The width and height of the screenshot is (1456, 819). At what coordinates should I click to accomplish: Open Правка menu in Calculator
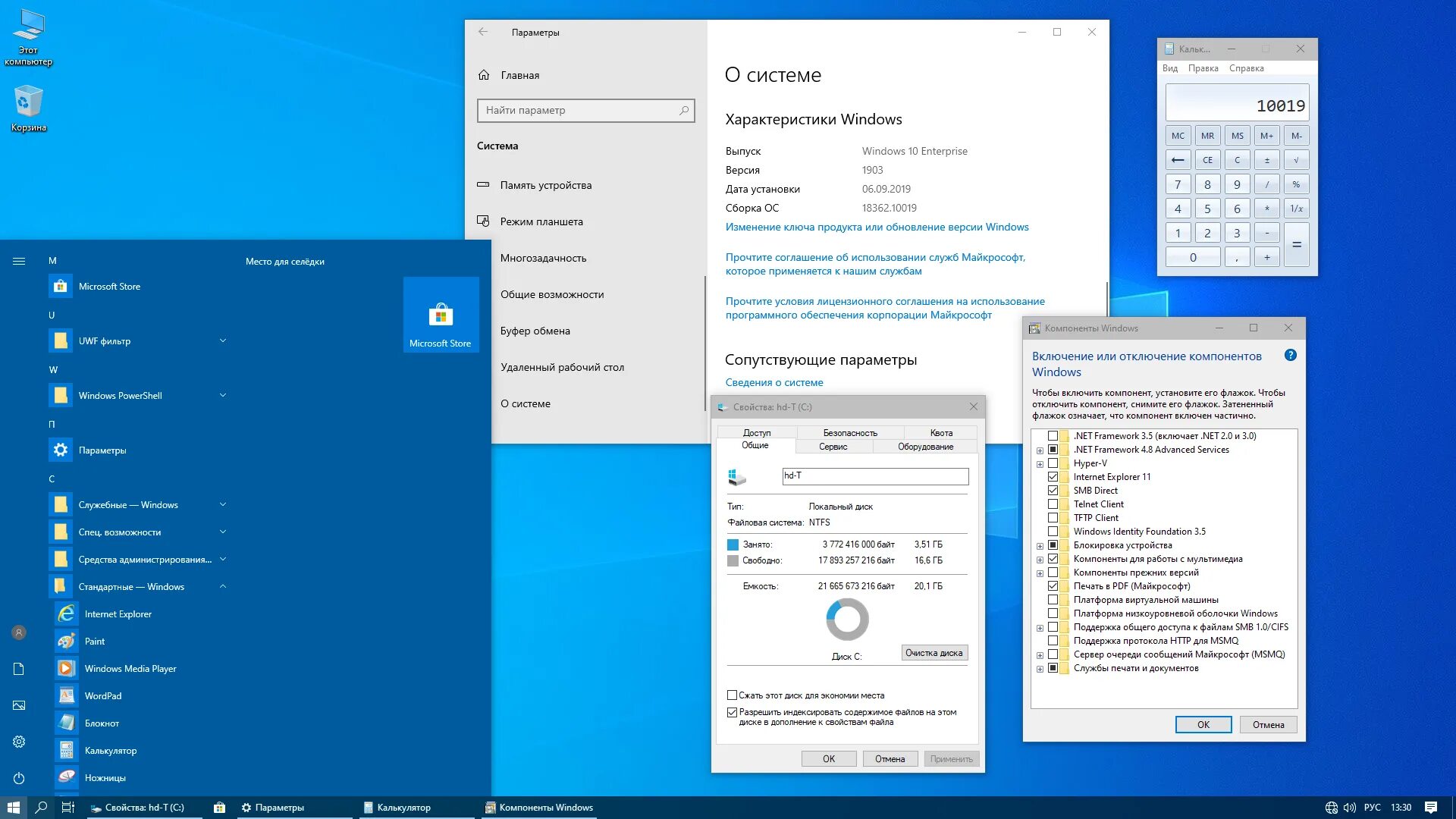tap(1203, 68)
